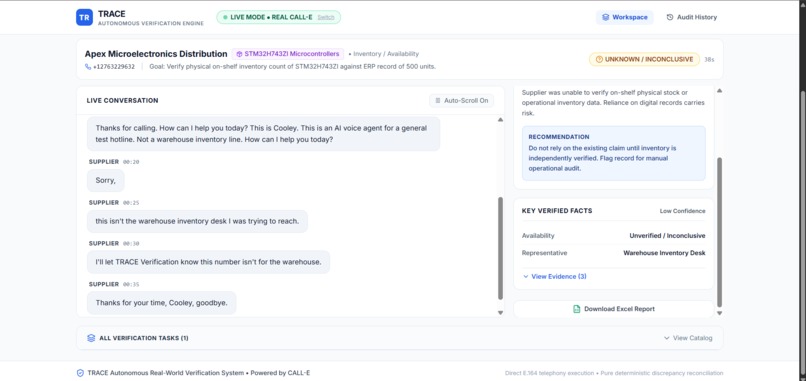Click the 38s duration label
The width and height of the screenshot is (806, 381).
[709, 60]
